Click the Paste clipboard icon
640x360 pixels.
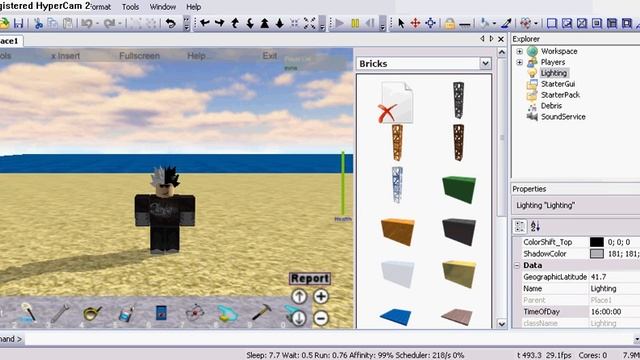pyautogui.click(x=68, y=23)
